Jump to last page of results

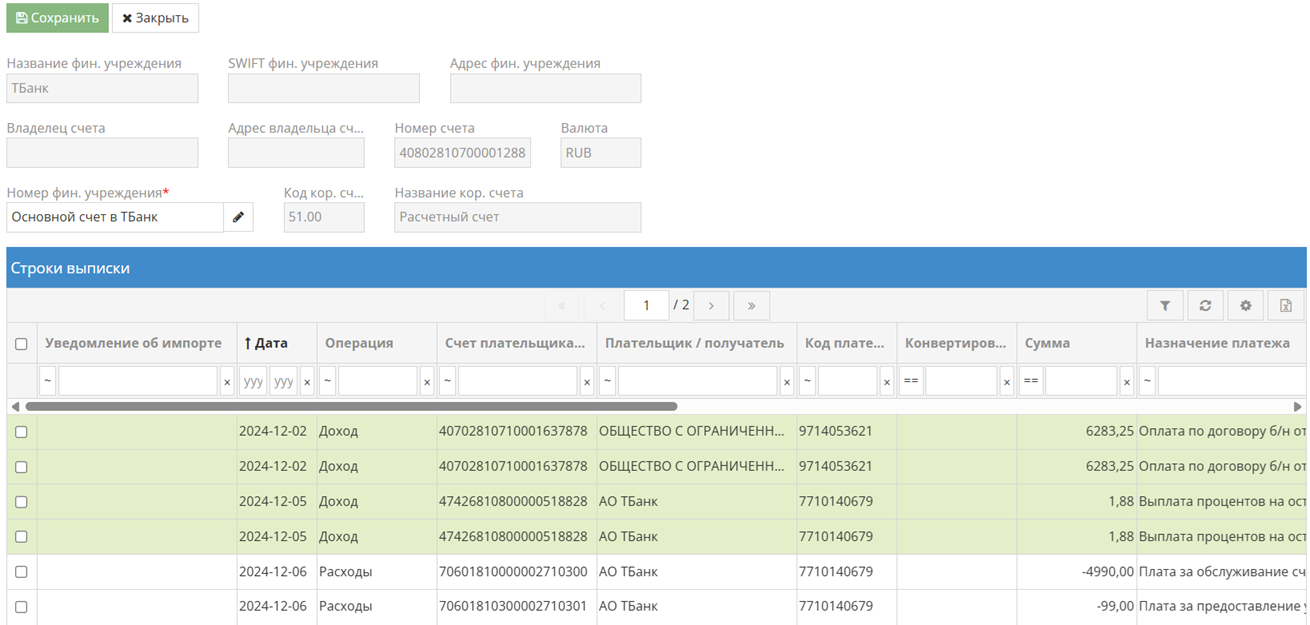[x=751, y=306]
